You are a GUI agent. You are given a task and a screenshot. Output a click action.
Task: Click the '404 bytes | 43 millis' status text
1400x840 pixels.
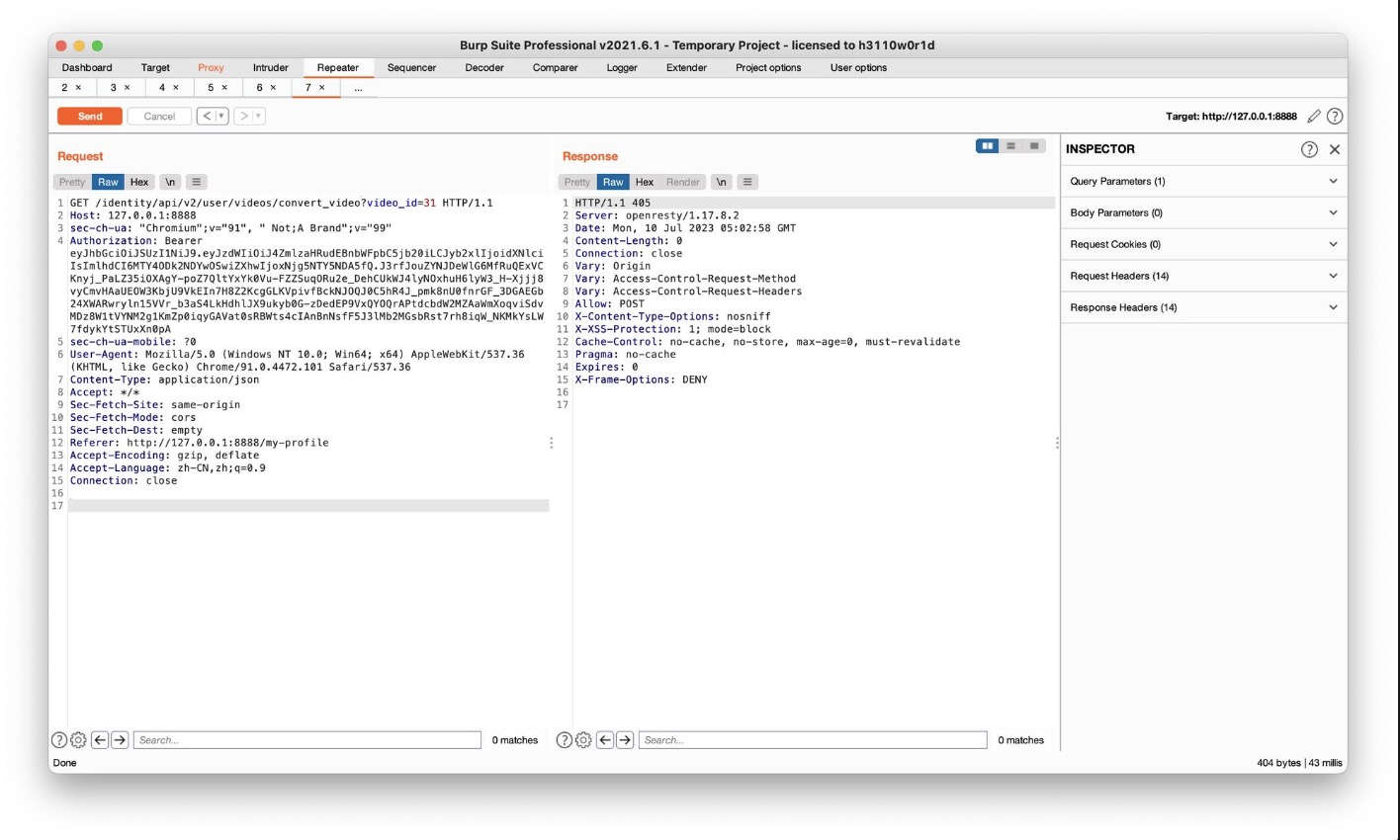pos(1299,763)
